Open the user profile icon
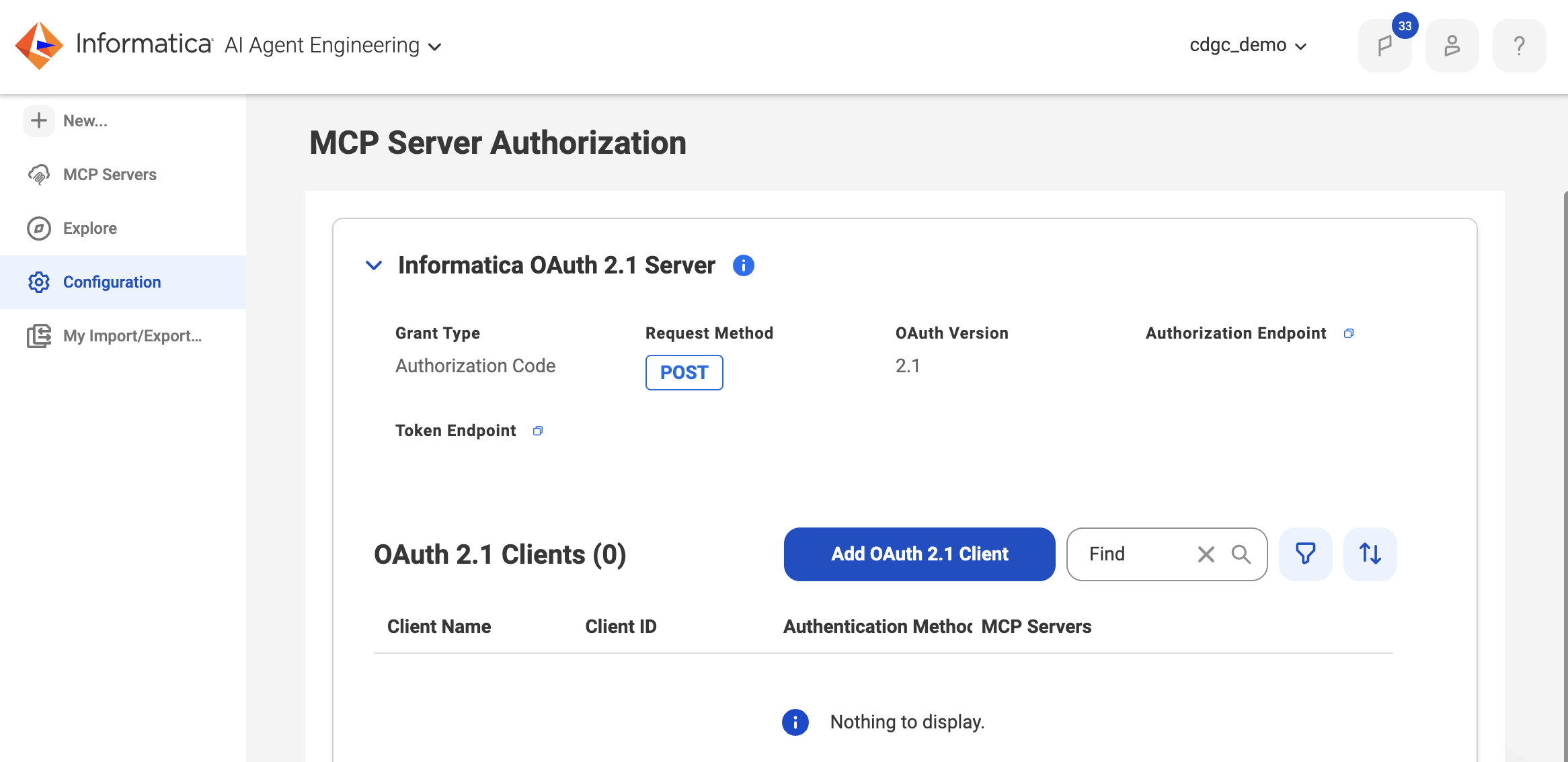Viewport: 1568px width, 762px height. tap(1452, 46)
